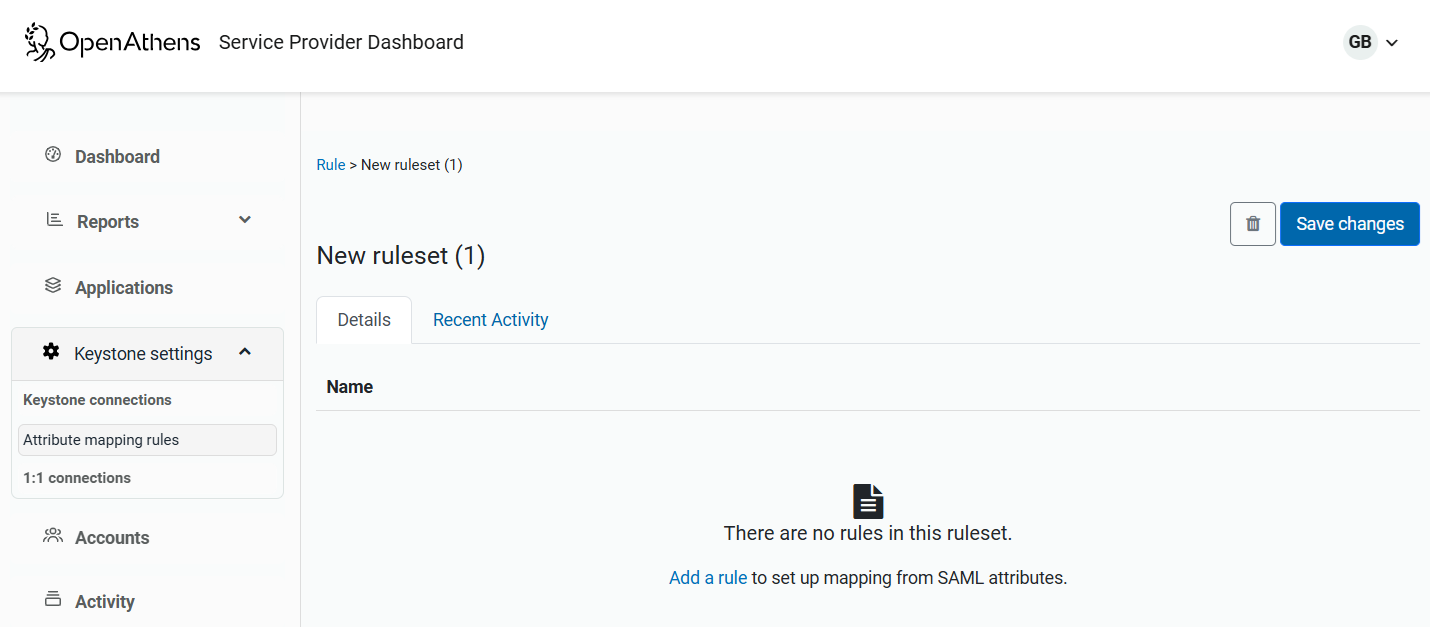Expand the Reports menu chevron
Viewport: 1430px width, 627px height.
pyautogui.click(x=245, y=219)
